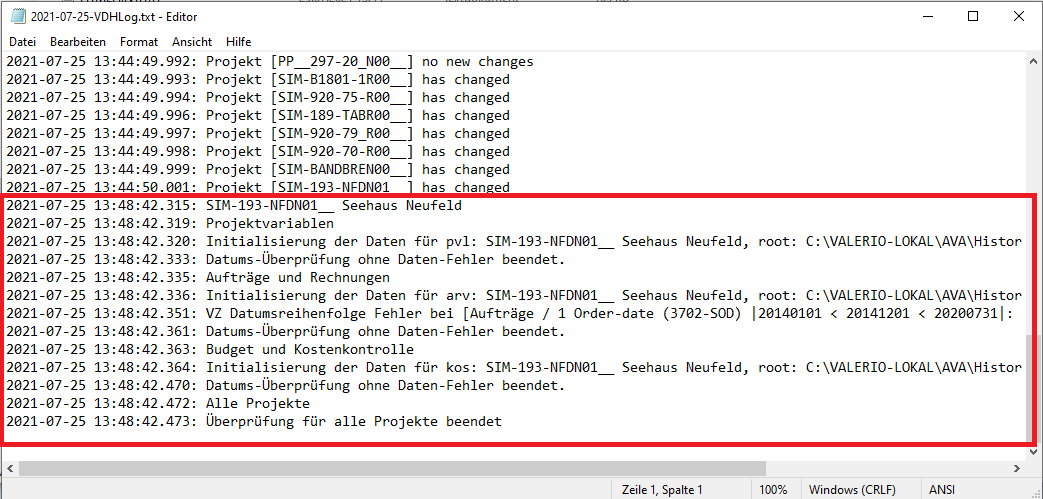Close the VDHLog.txt Editor window
The width and height of the screenshot is (1043, 499).
click(1019, 17)
